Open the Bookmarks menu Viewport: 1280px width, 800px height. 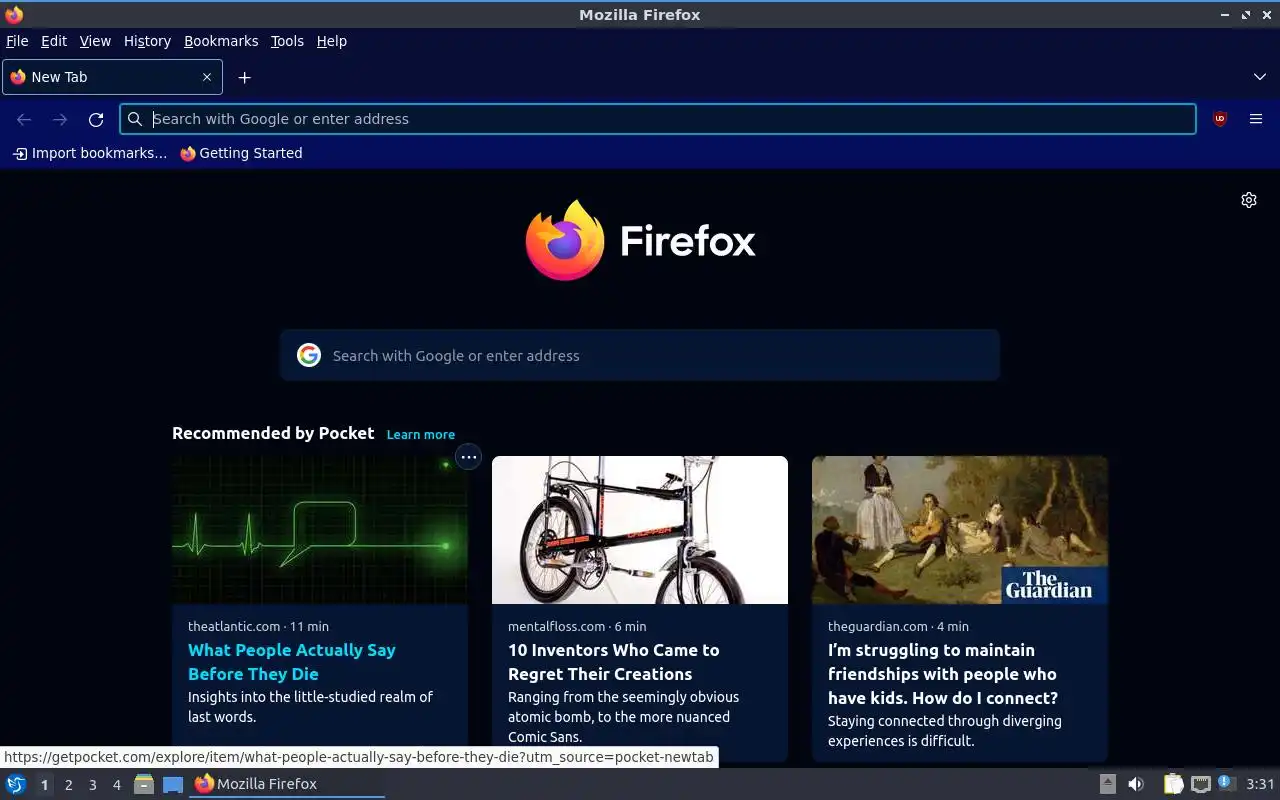click(221, 41)
